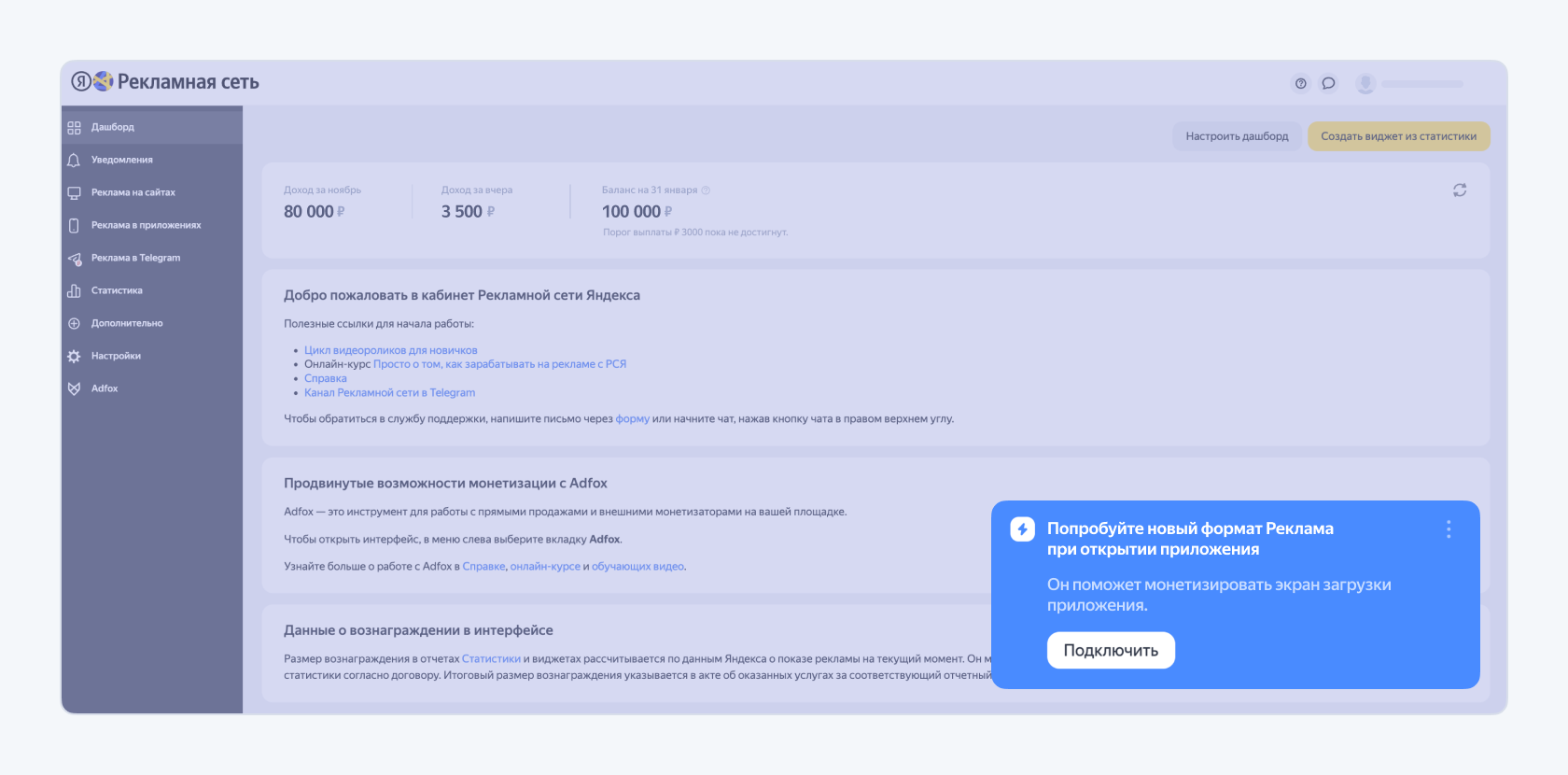Open Настройки menu item
Screen dimensions: 1568x775
coord(152,356)
